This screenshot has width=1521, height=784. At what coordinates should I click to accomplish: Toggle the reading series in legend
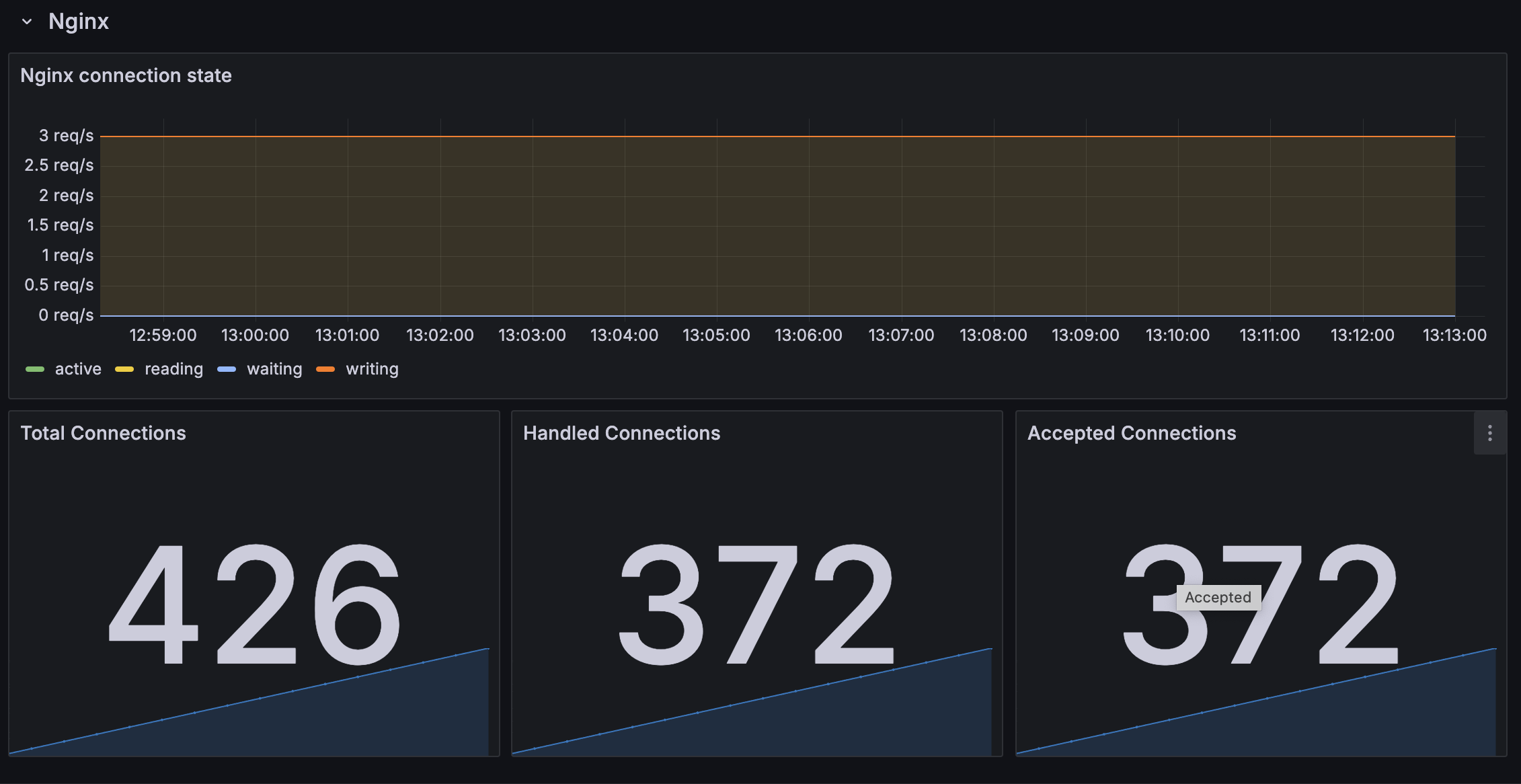[x=173, y=369]
